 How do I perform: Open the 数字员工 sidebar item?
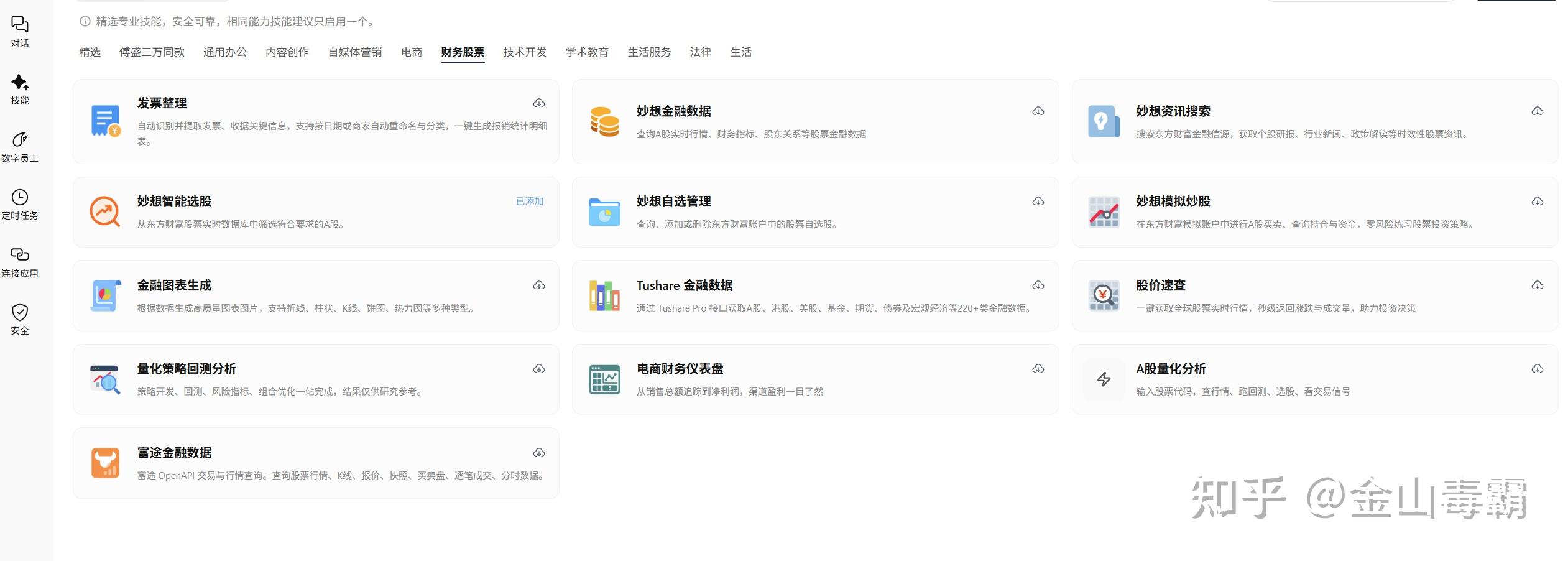(x=20, y=147)
